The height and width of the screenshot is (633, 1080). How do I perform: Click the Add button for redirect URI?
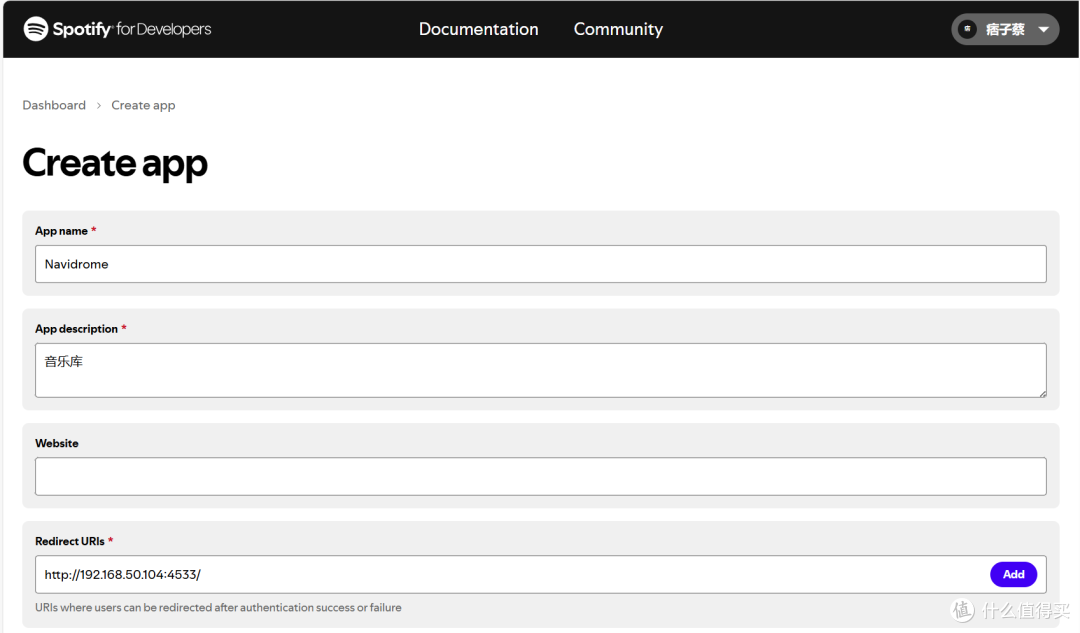coord(1013,574)
